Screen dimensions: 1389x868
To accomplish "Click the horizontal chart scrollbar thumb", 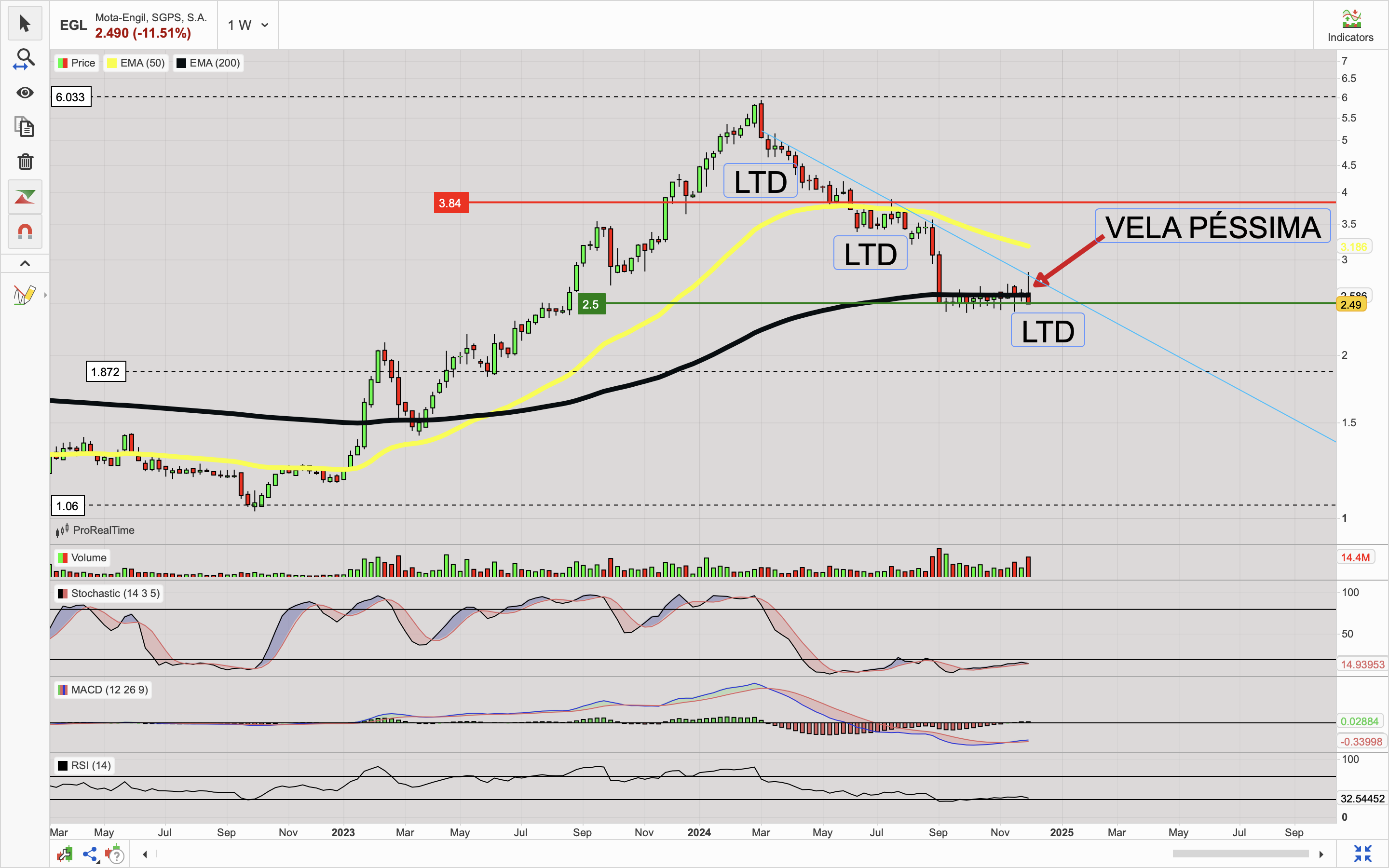I will pos(1240,854).
